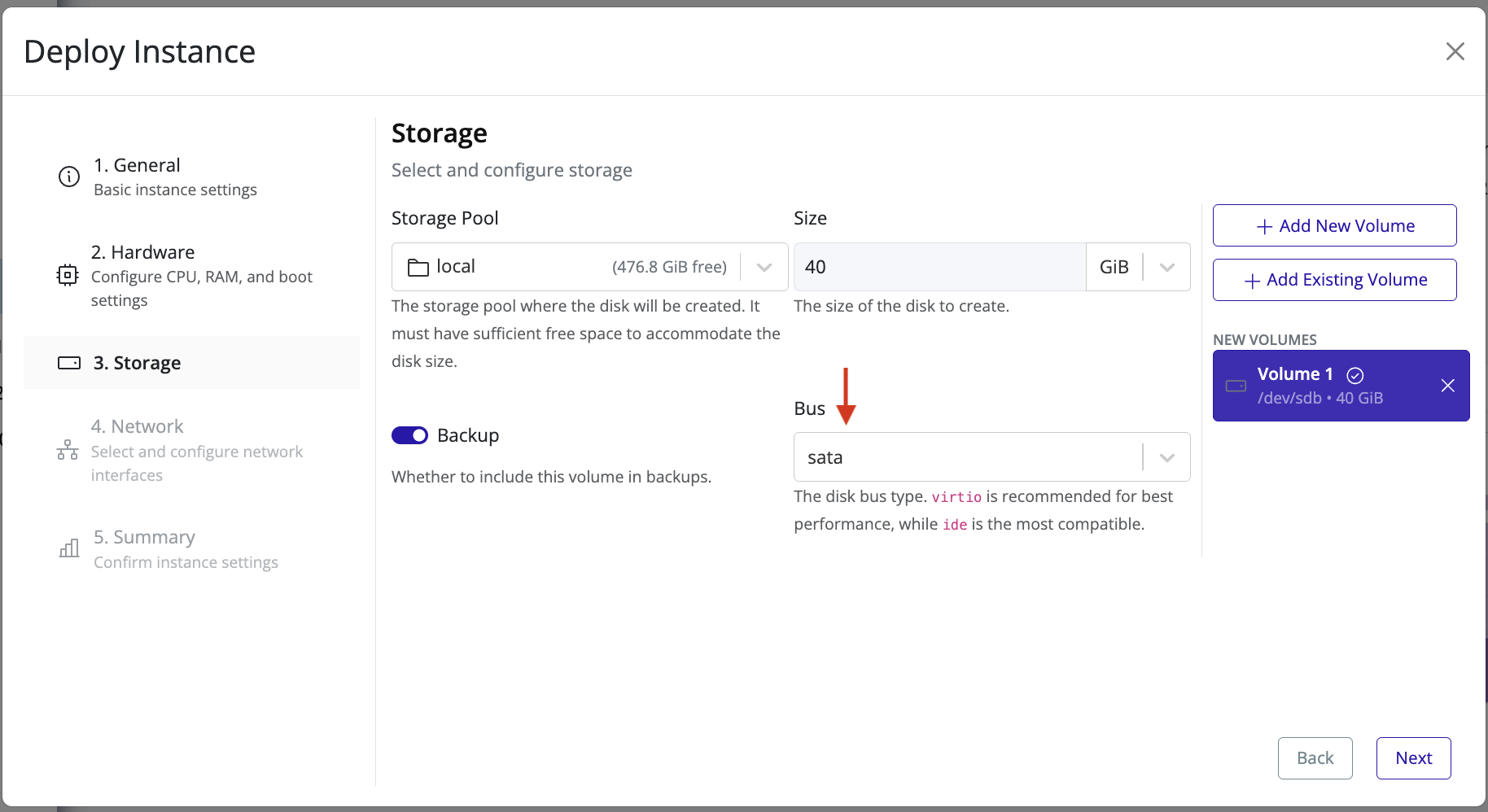The height and width of the screenshot is (812, 1488).
Task: Click the Back button
Action: click(1315, 758)
